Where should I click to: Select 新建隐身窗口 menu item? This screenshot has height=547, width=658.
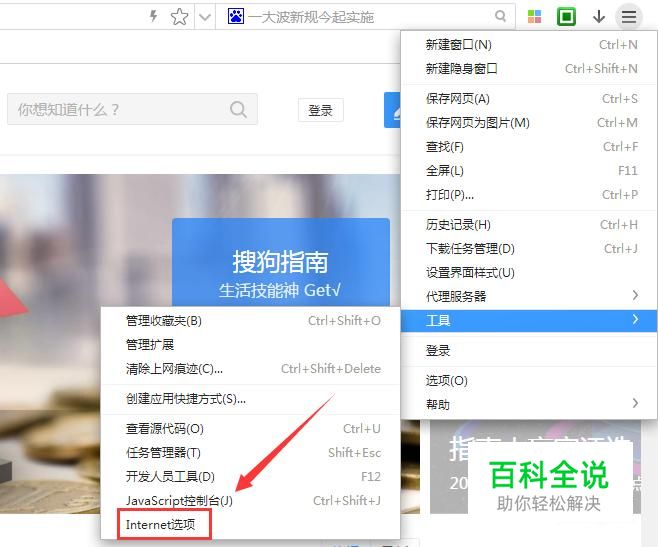pyautogui.click(x=529, y=68)
